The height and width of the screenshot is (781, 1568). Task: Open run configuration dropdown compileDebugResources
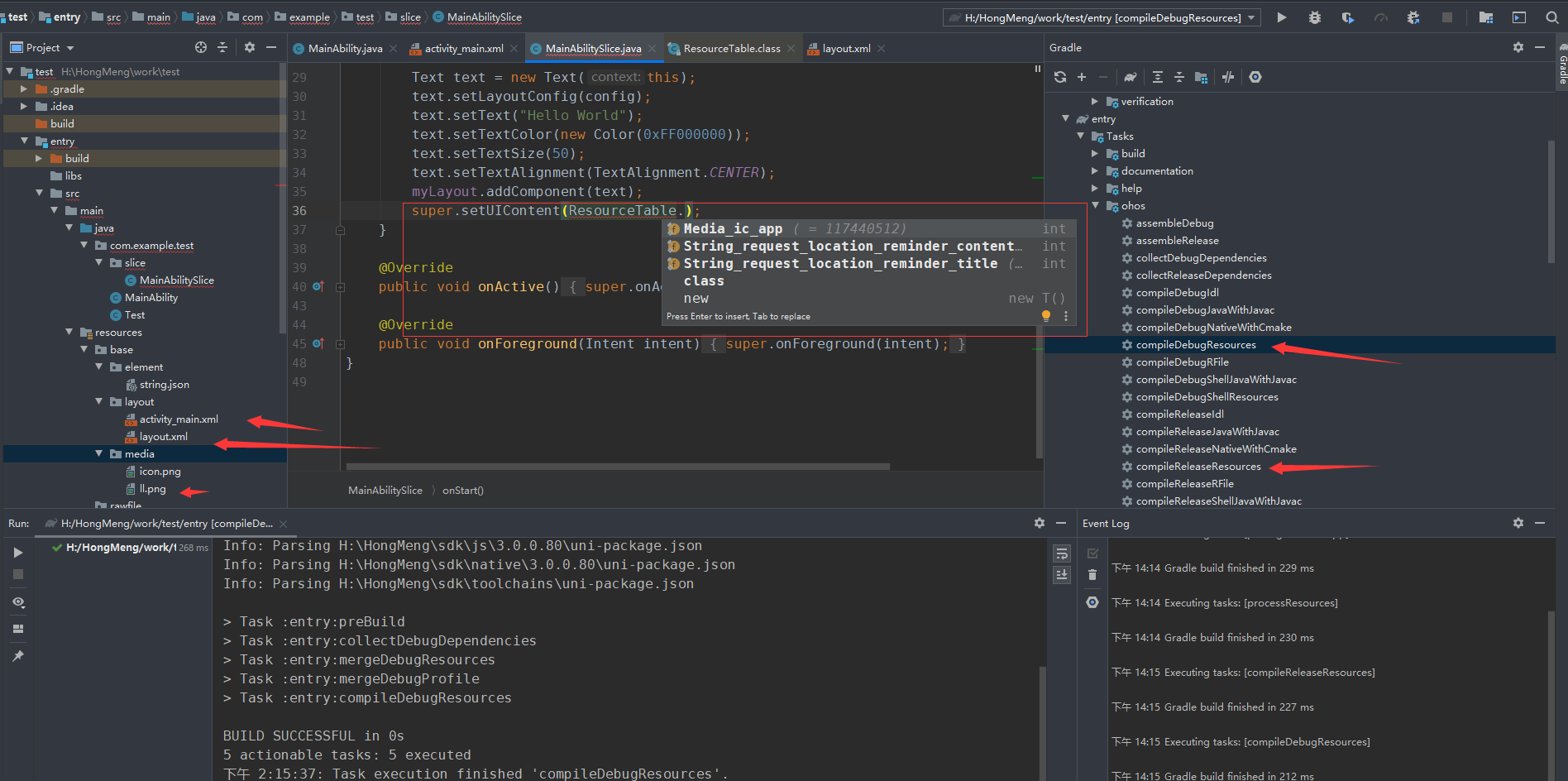1102,17
